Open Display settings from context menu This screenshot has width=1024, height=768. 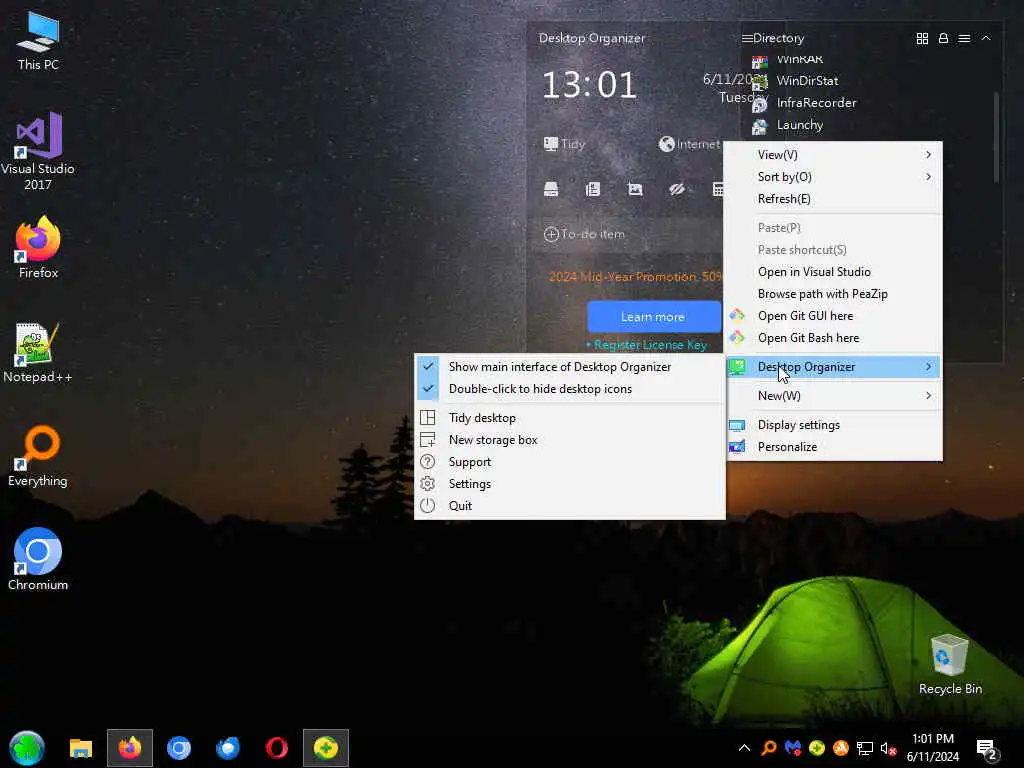pyautogui.click(x=834, y=425)
